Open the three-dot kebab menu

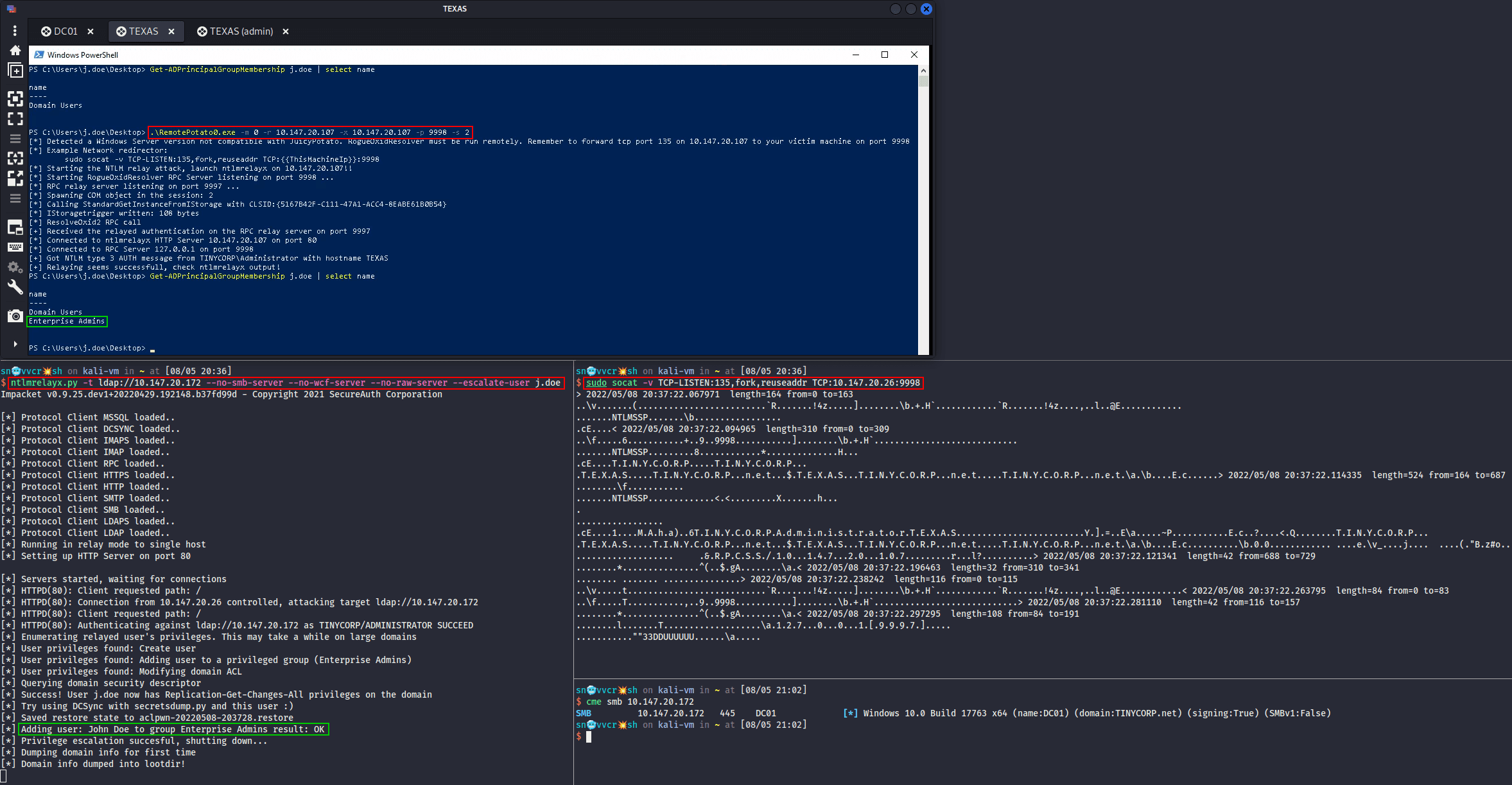pos(15,30)
